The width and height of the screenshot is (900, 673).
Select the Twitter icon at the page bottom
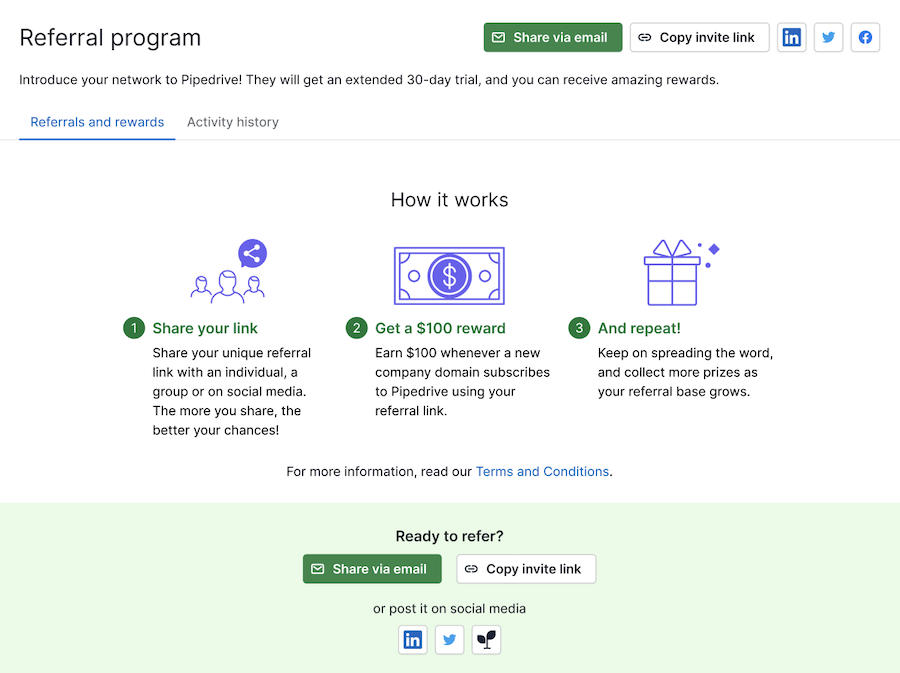click(449, 639)
